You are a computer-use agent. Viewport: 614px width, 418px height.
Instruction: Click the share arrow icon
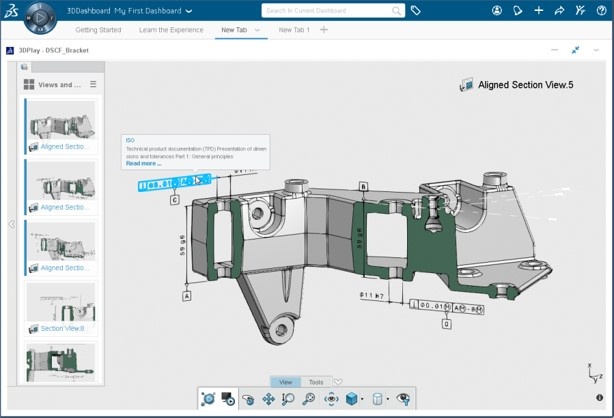point(559,11)
